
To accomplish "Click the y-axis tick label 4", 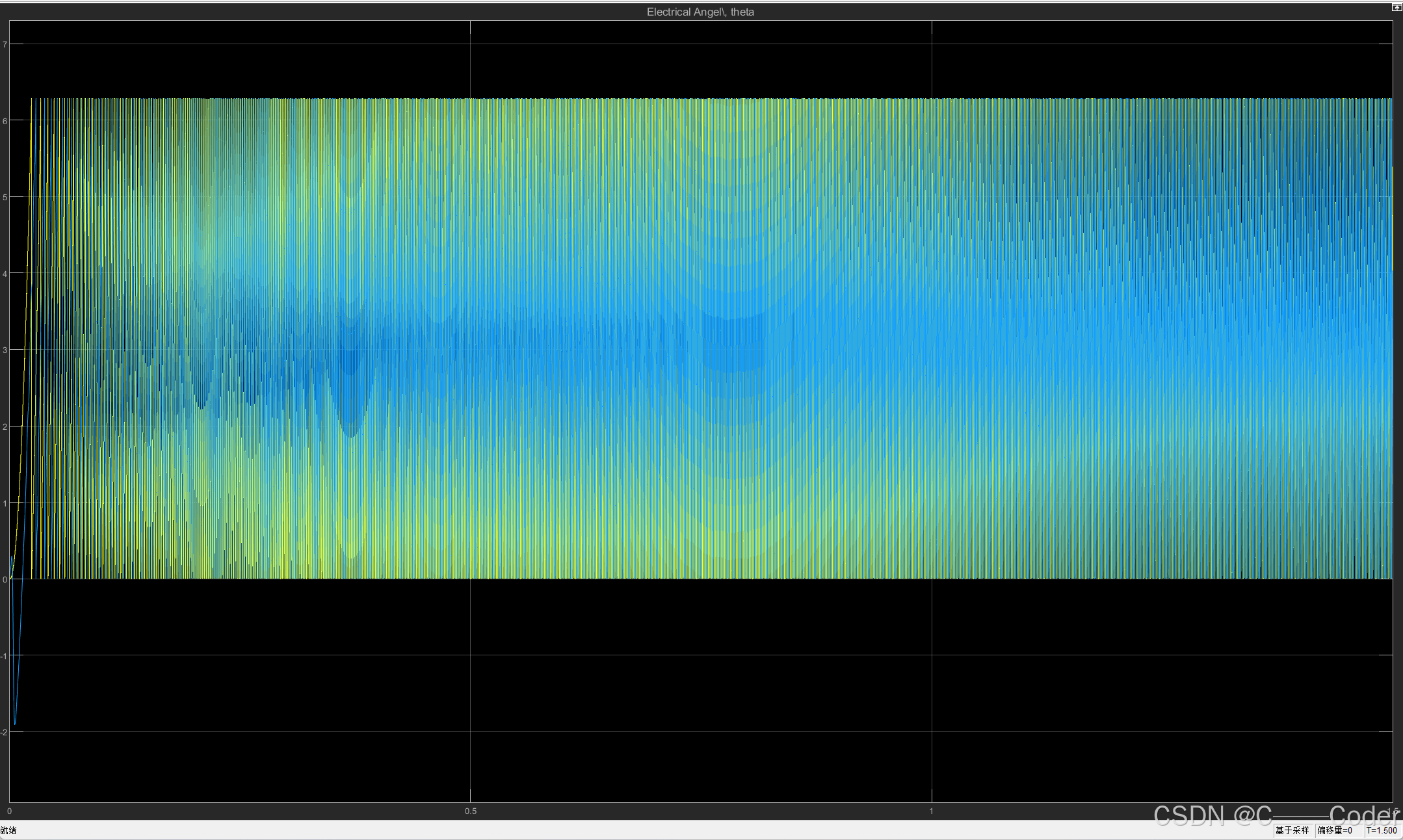I will (x=5, y=274).
